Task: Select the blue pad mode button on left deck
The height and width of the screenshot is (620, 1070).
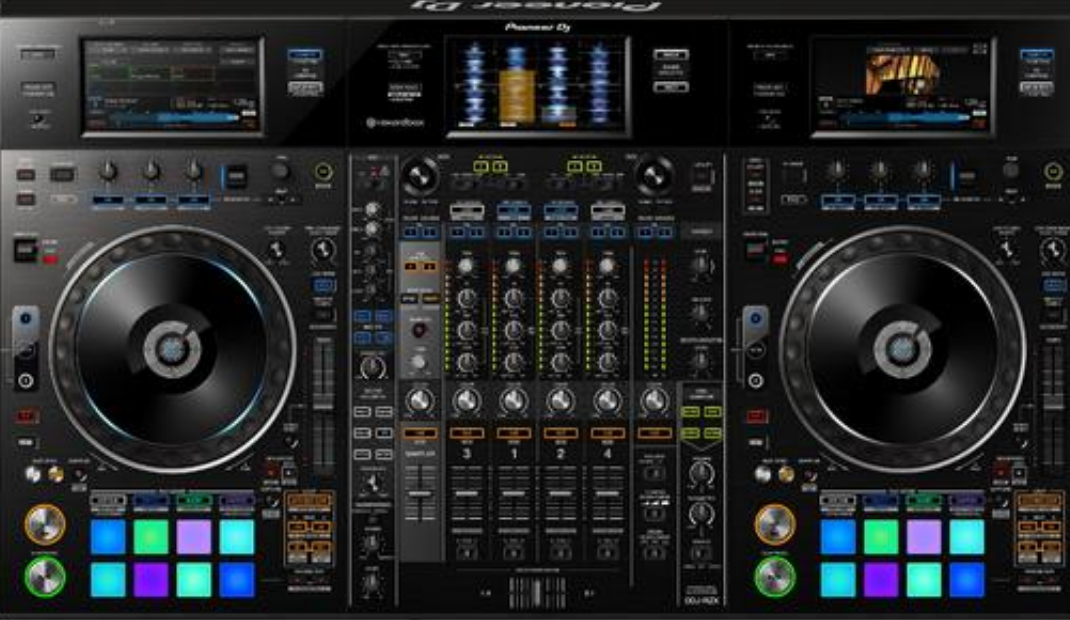Action: pyautogui.click(x=151, y=500)
